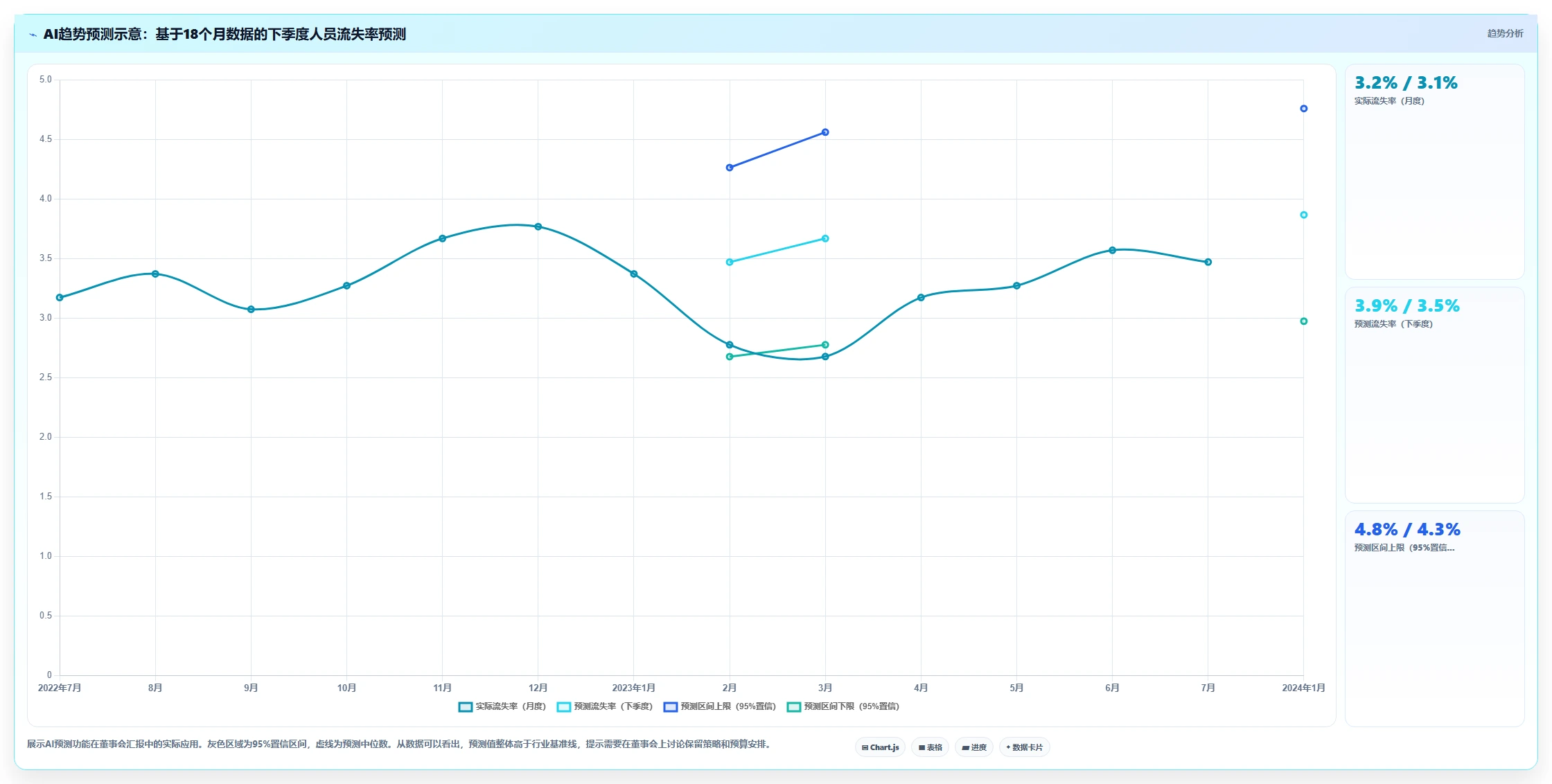Toggle 预测区间下限 (95%置信) legend series

[x=843, y=706]
